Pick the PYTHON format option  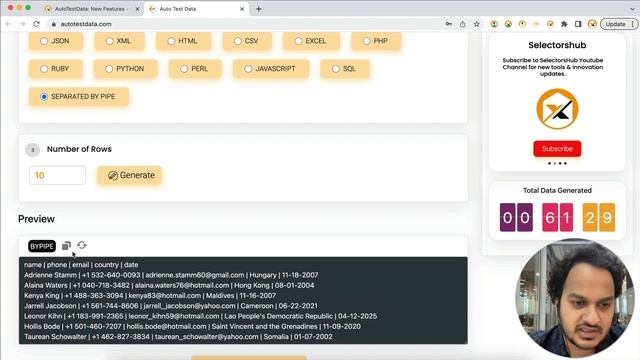[109, 69]
